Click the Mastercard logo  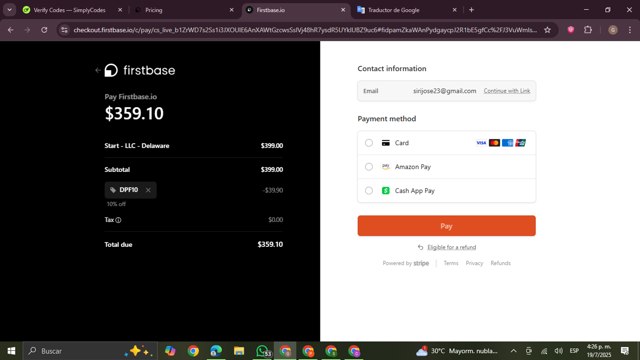click(494, 143)
